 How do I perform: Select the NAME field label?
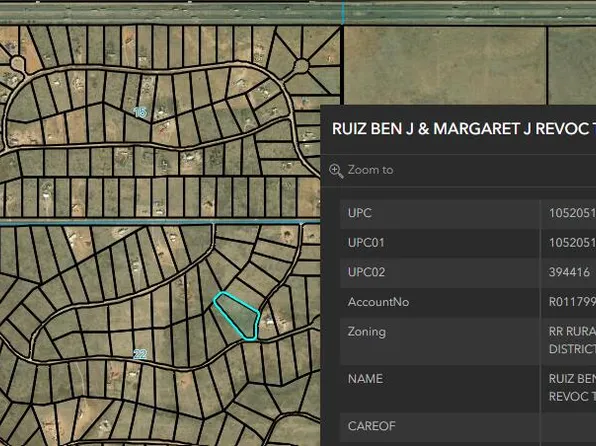tap(365, 379)
